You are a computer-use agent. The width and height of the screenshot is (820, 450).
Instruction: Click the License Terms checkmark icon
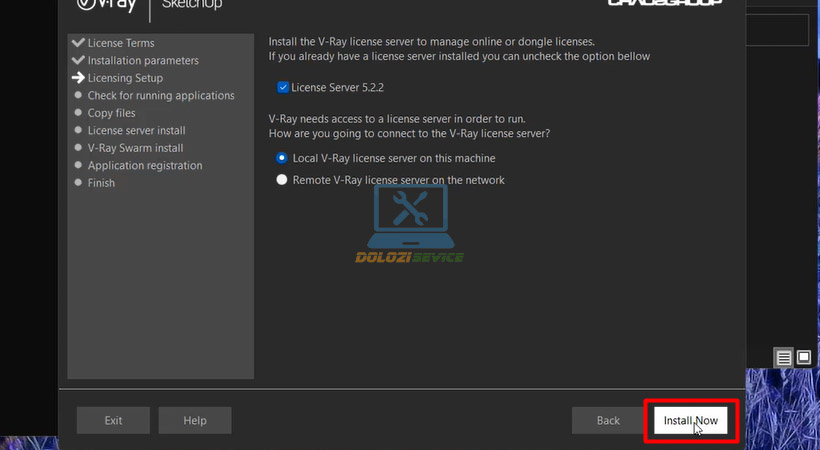[78, 43]
